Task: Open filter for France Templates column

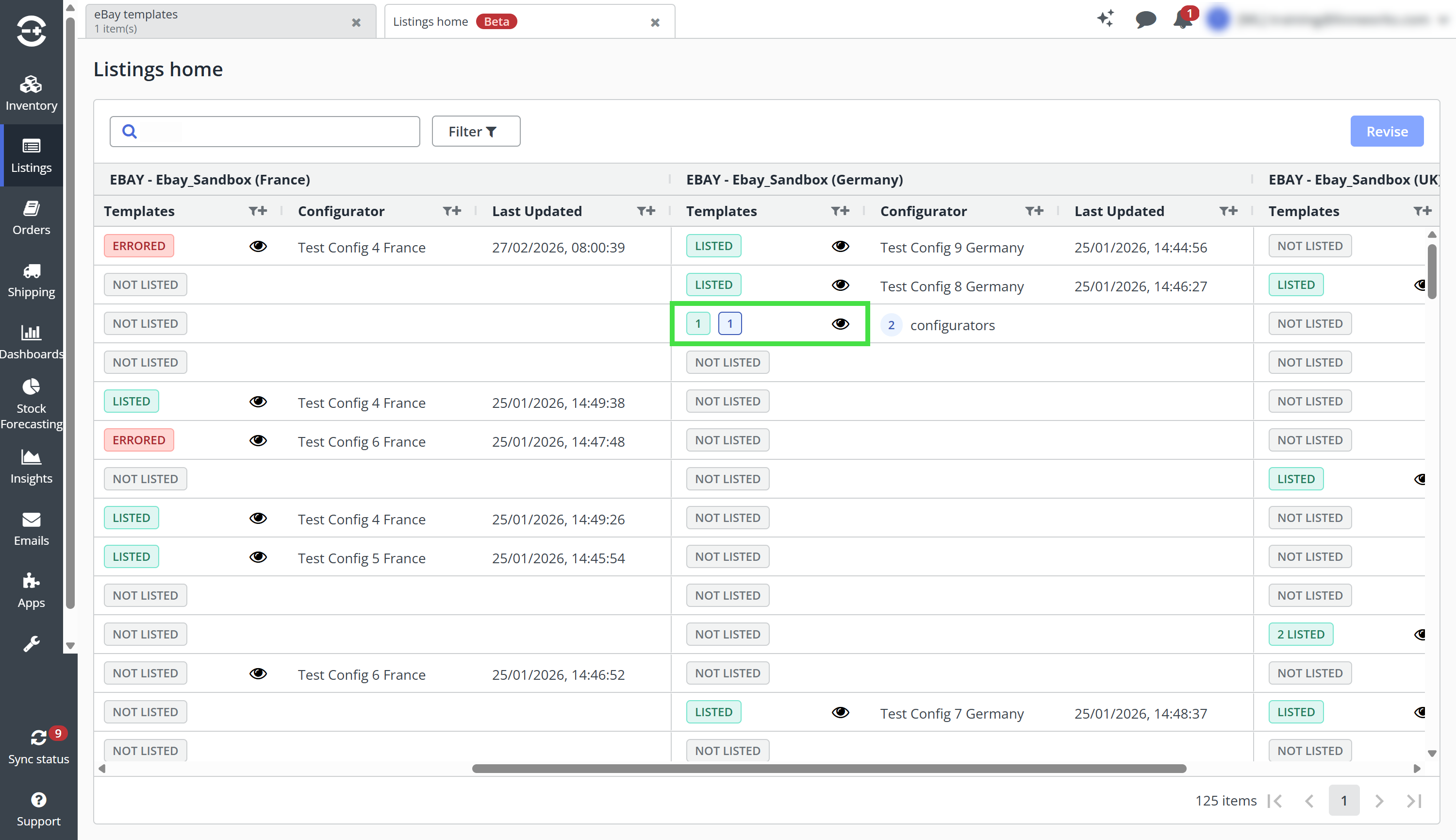Action: point(258,211)
